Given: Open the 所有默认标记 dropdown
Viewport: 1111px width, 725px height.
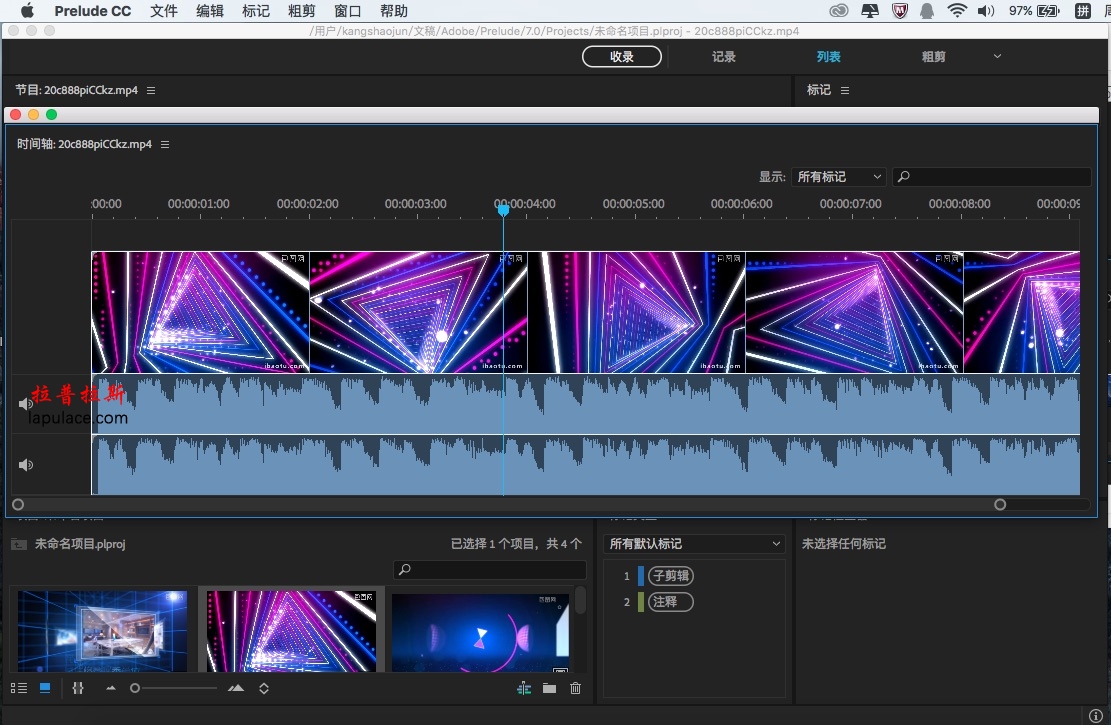Looking at the screenshot, I should click(x=694, y=544).
